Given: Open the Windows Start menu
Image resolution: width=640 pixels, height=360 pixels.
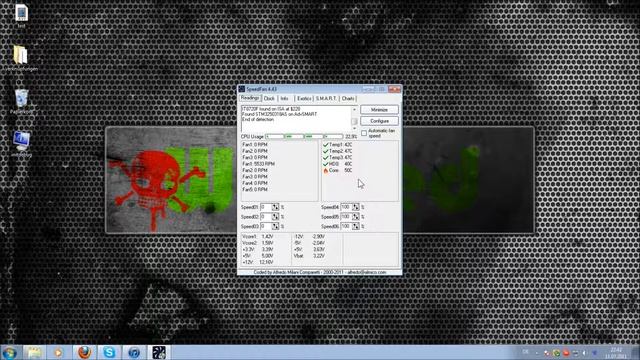Looking at the screenshot, I should click(x=9, y=353).
